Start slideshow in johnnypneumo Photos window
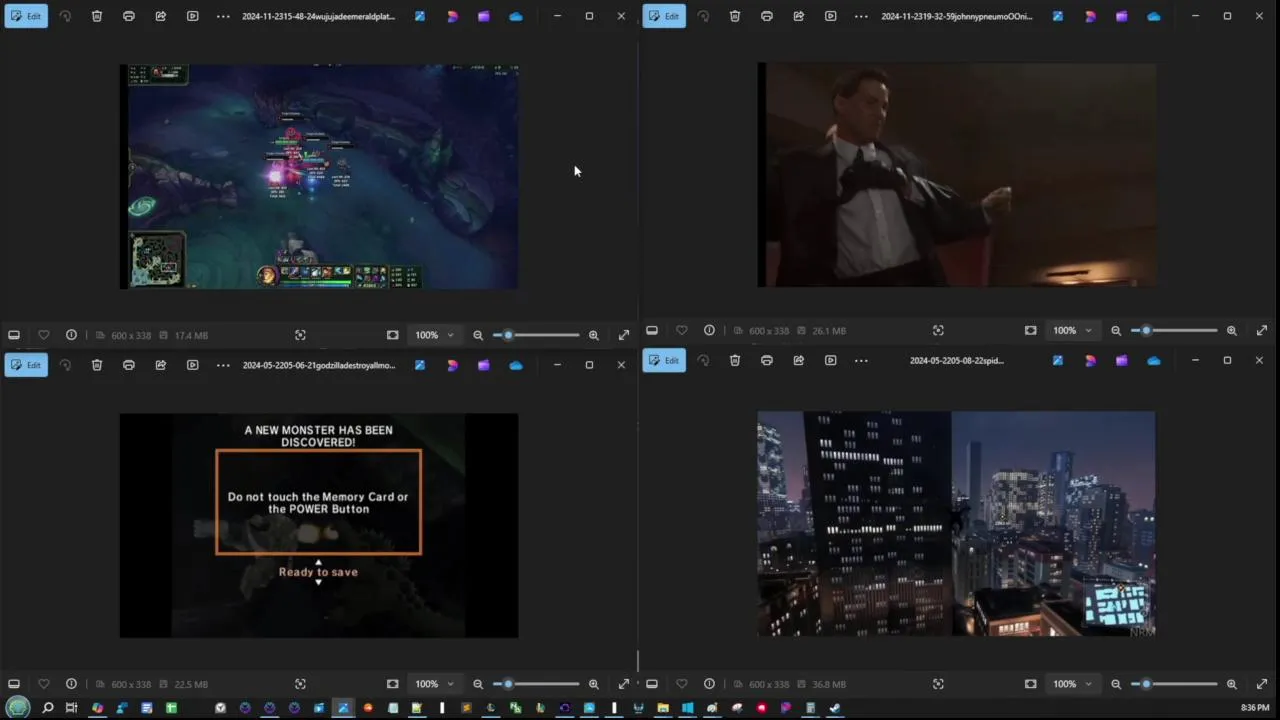The image size is (1280, 720). pyautogui.click(x=831, y=16)
